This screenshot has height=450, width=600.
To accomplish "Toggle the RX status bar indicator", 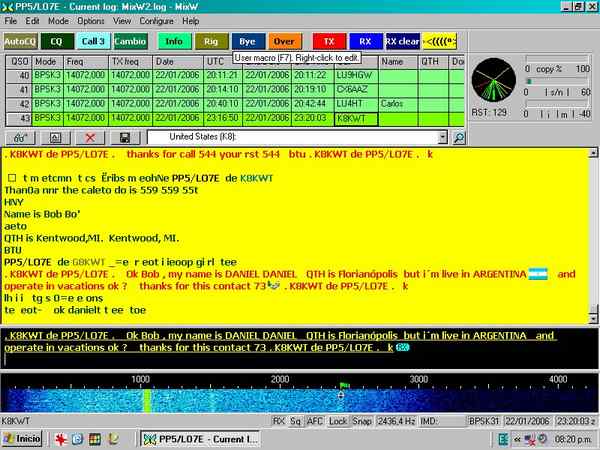I will pyautogui.click(x=278, y=421).
